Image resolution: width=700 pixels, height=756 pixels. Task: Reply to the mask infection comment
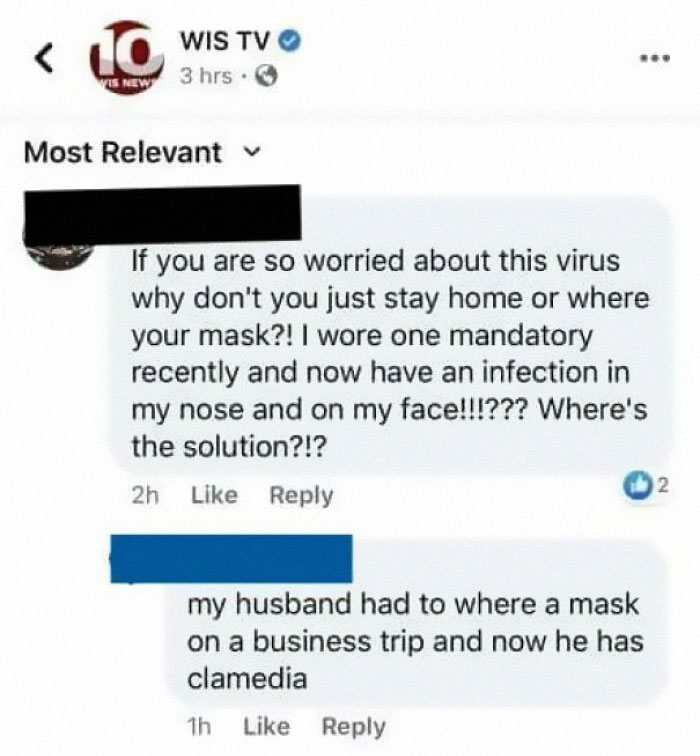pyautogui.click(x=301, y=496)
